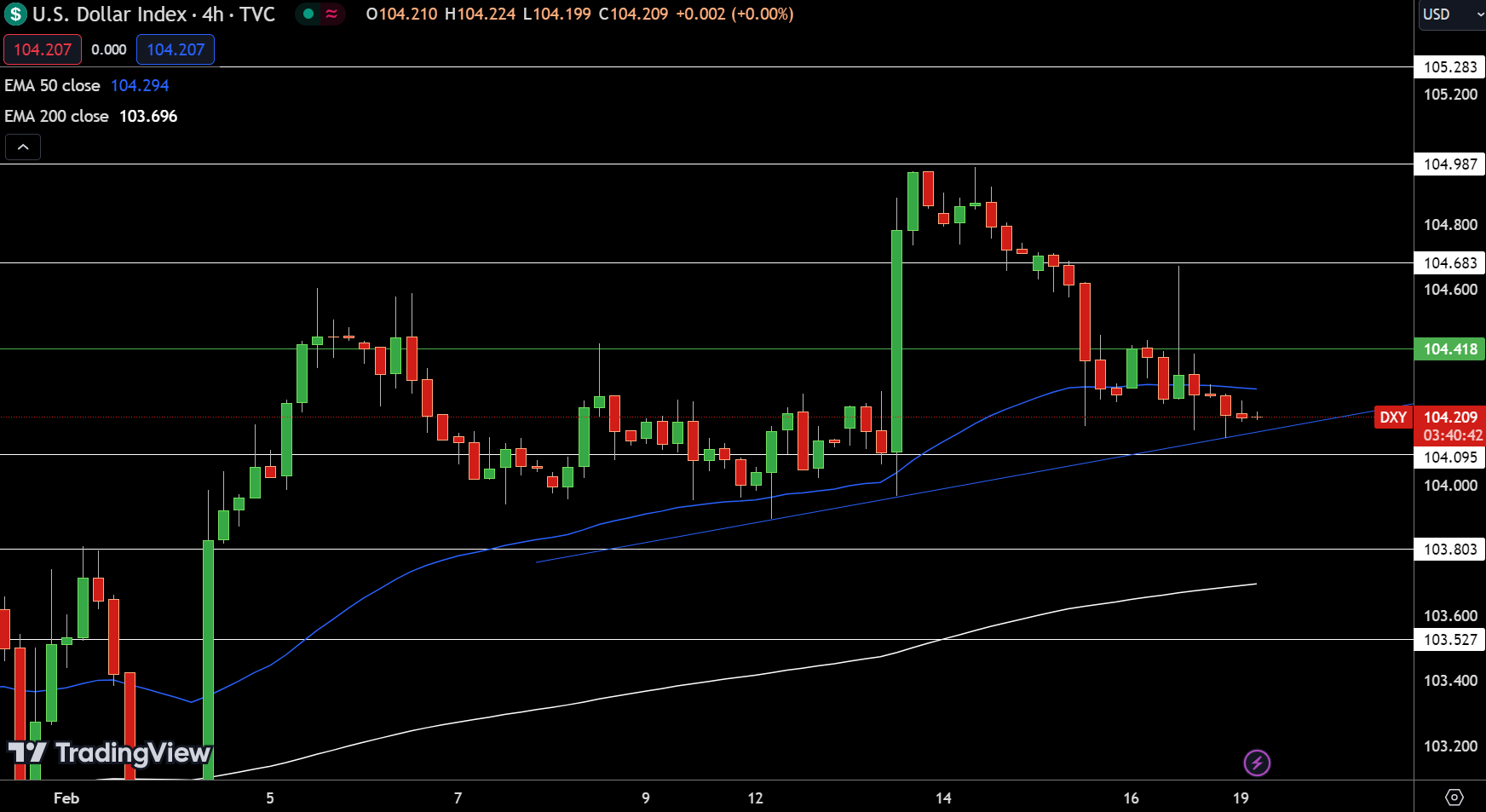Select the EMA 50 close indicator legend
The width and height of the screenshot is (1486, 812).
[52, 85]
